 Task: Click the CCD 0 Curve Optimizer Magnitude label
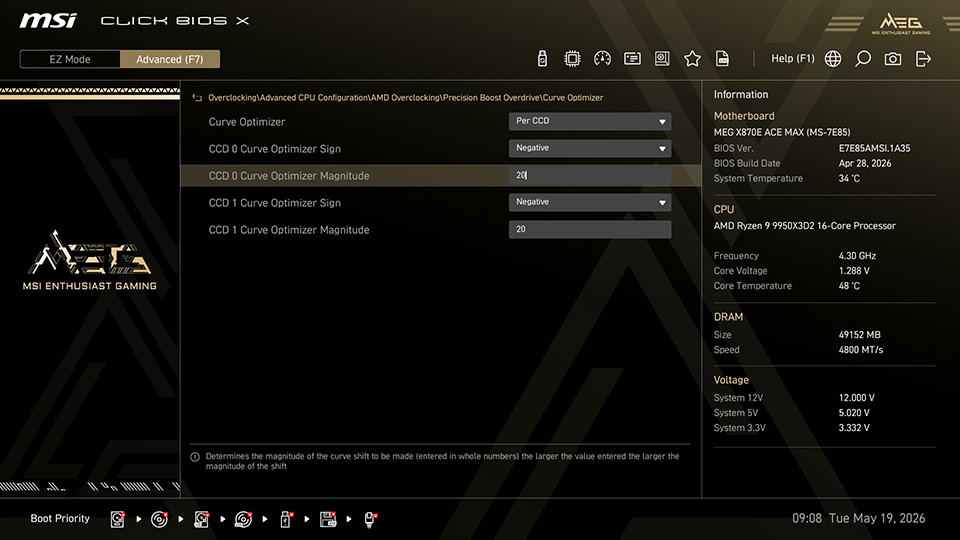288,176
